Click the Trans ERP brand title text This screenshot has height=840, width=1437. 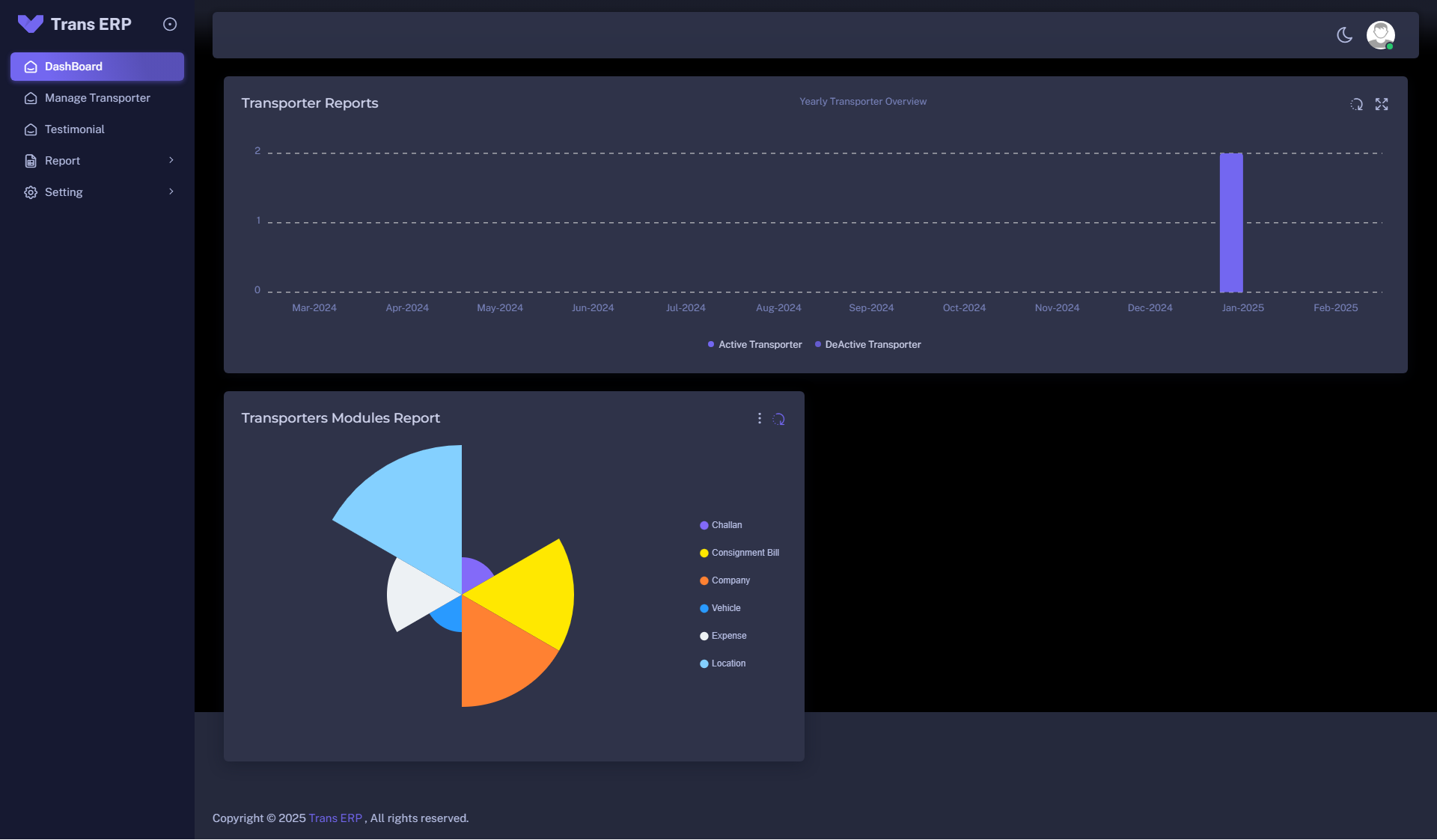[x=91, y=24]
